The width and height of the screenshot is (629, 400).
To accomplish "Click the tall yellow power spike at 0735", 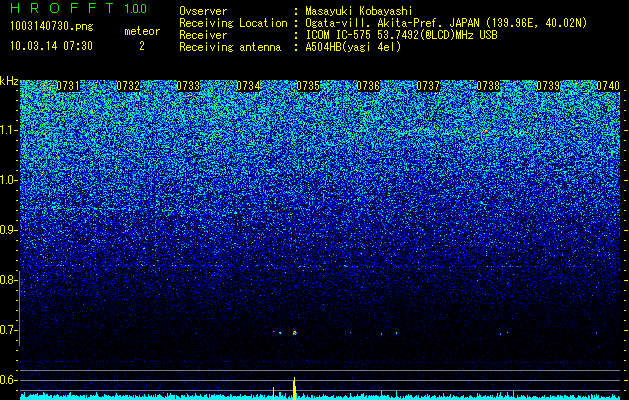I will [x=294, y=388].
